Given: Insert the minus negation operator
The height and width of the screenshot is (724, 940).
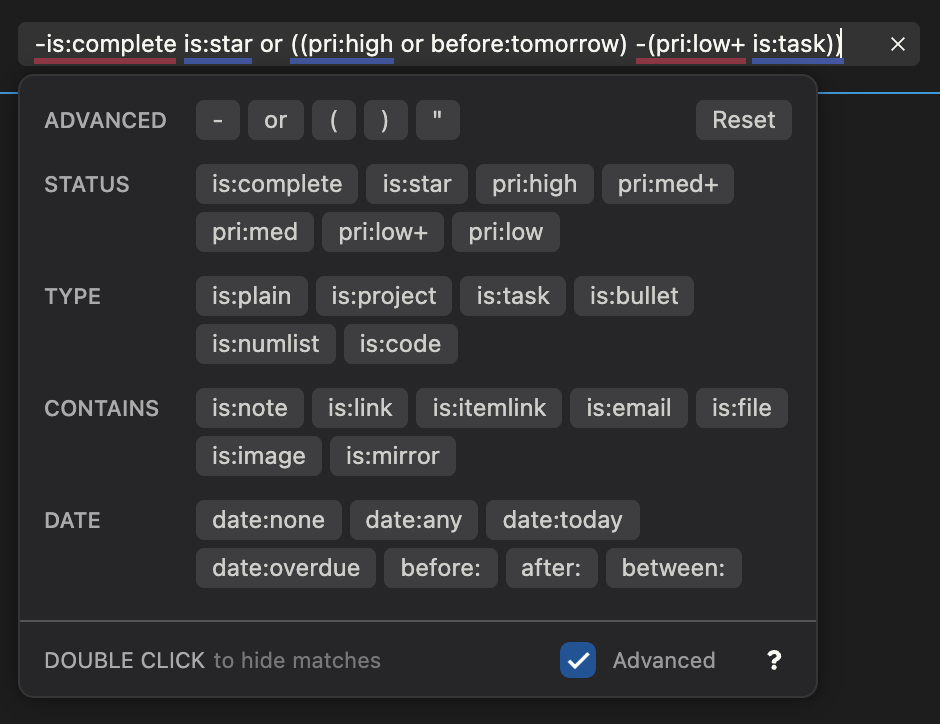Looking at the screenshot, I should pos(217,120).
